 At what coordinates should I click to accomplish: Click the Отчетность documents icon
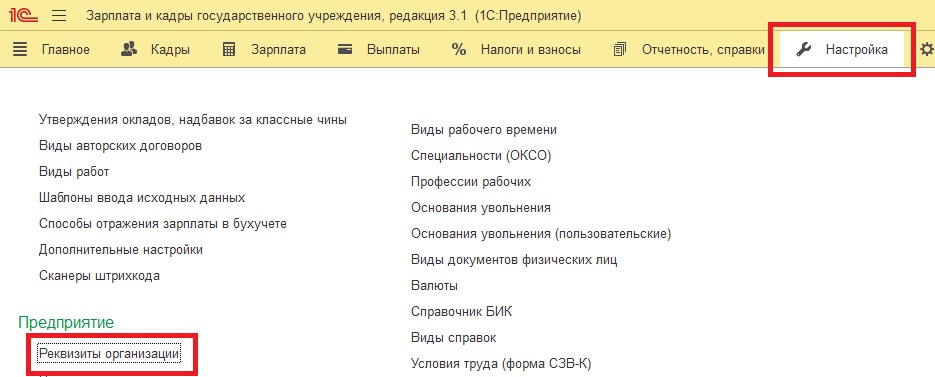click(620, 50)
